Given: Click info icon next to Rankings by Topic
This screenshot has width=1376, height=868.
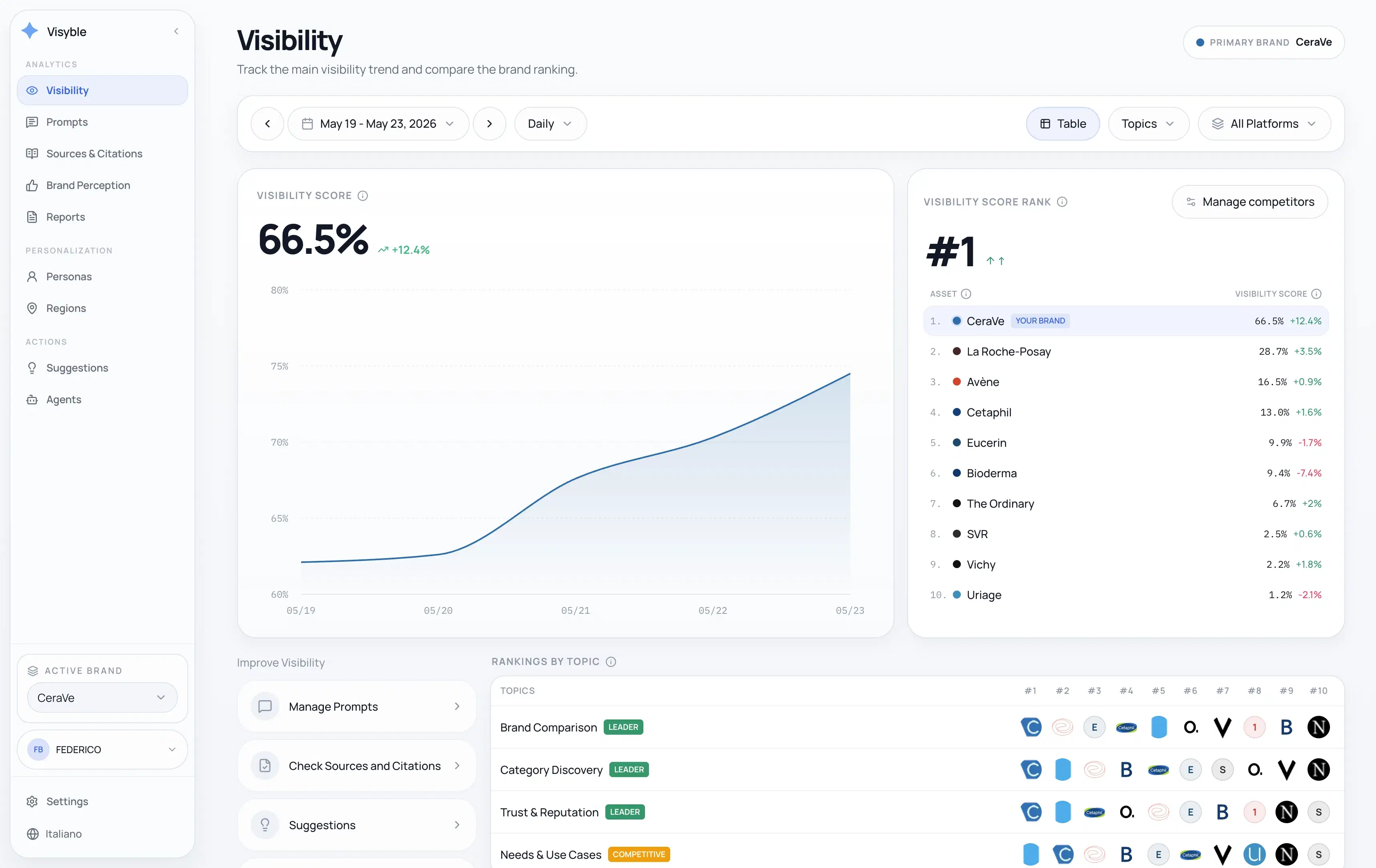Looking at the screenshot, I should click(x=611, y=662).
